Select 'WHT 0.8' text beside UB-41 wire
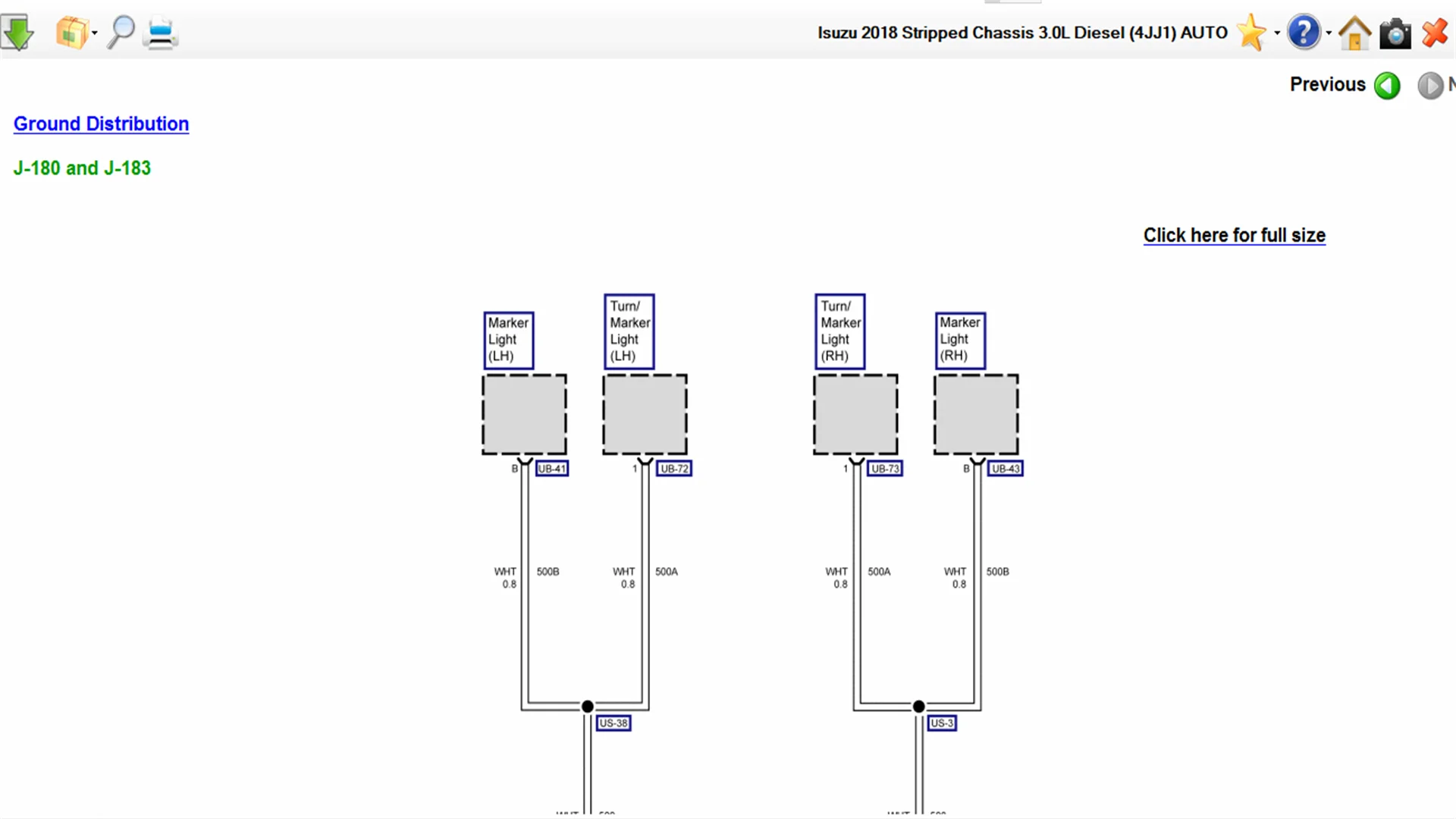 (506, 578)
